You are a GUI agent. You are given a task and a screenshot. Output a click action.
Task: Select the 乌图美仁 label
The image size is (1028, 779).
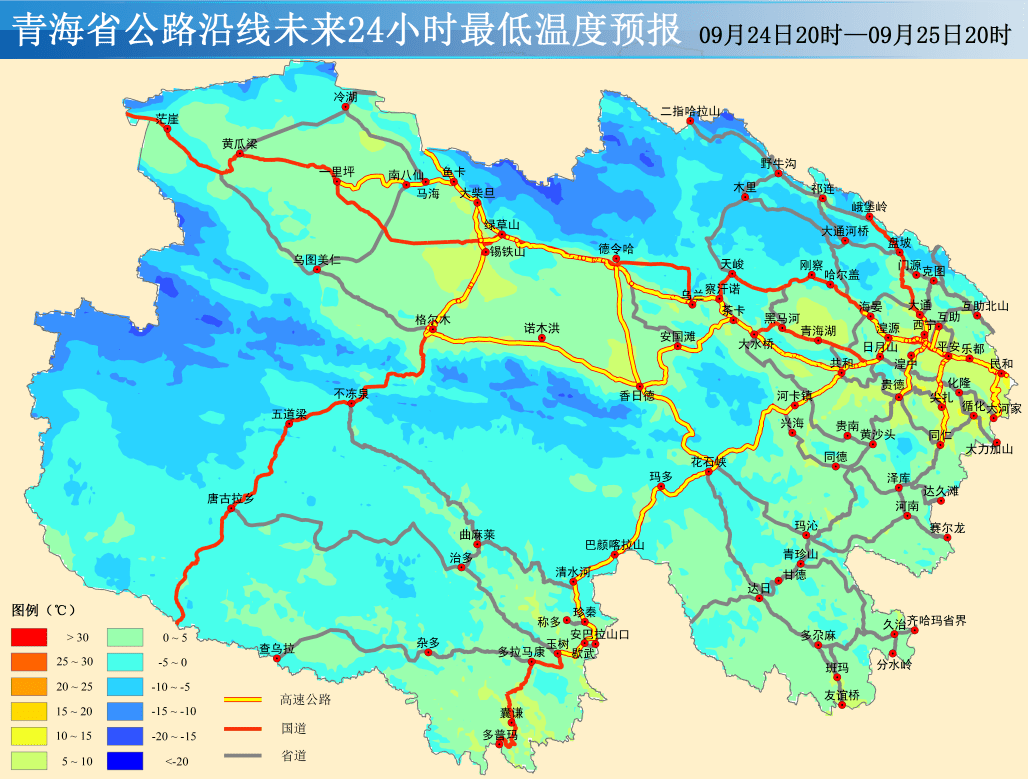[317, 260]
